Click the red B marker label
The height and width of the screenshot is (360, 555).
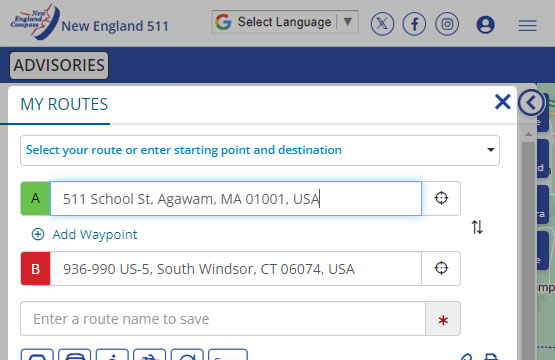pyautogui.click(x=35, y=269)
